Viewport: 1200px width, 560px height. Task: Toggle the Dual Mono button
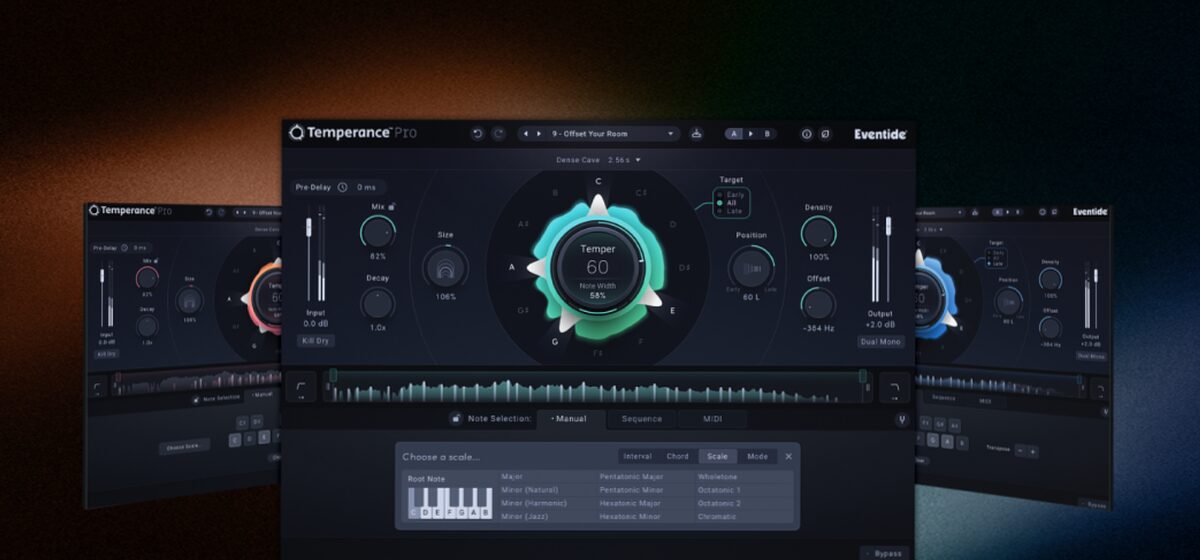(x=880, y=341)
